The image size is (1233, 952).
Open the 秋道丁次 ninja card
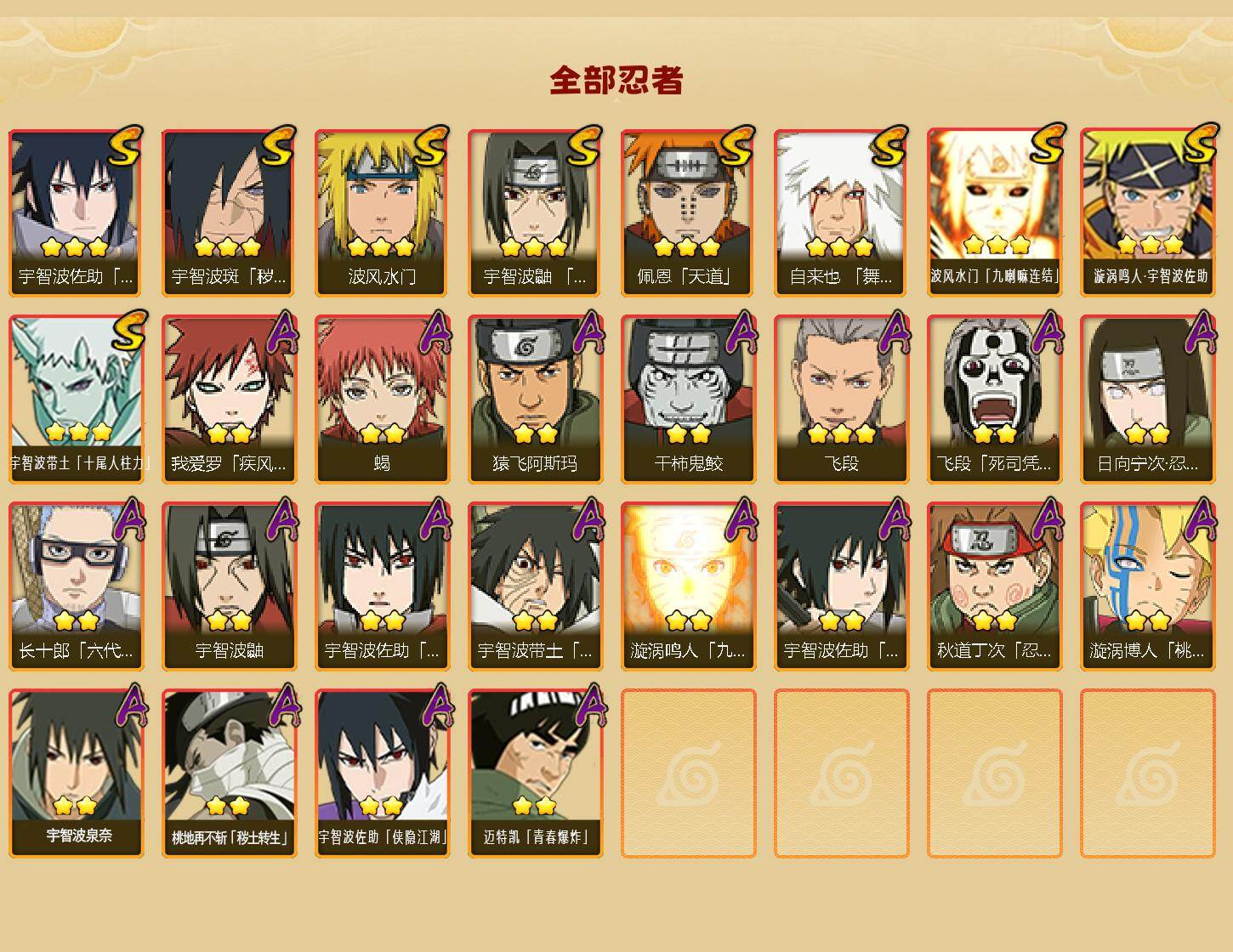pyautogui.click(x=994, y=586)
